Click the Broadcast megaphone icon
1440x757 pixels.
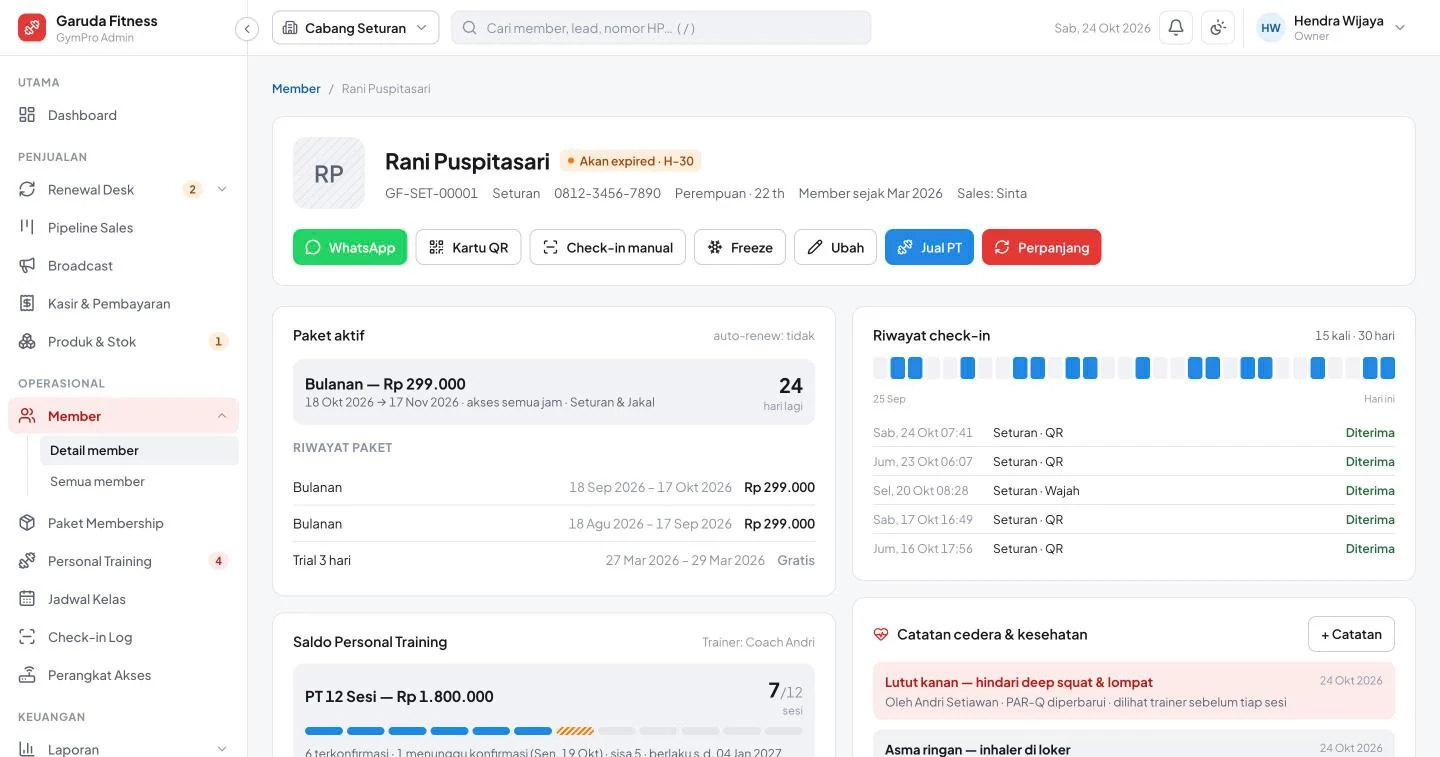point(27,265)
